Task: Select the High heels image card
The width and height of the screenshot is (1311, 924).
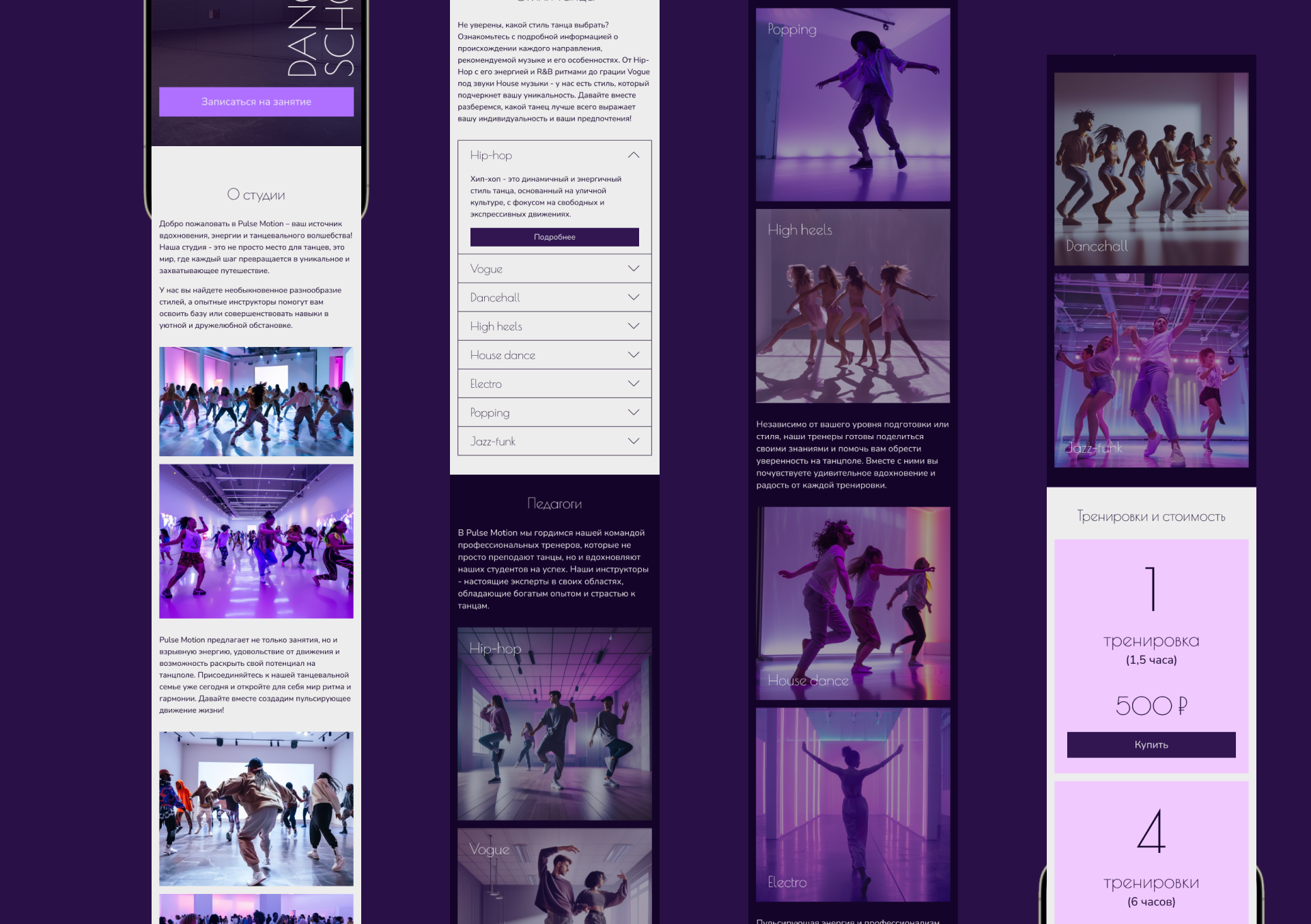Action: pyautogui.click(x=853, y=306)
